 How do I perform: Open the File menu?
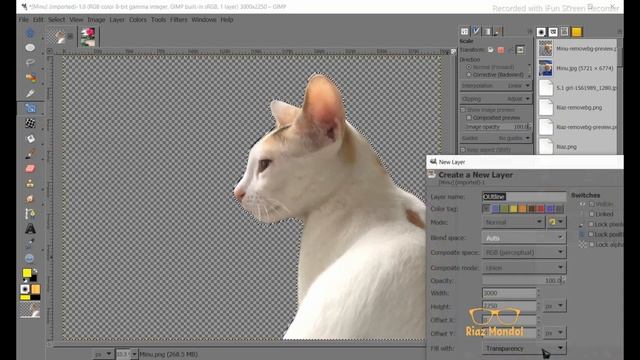(24, 20)
